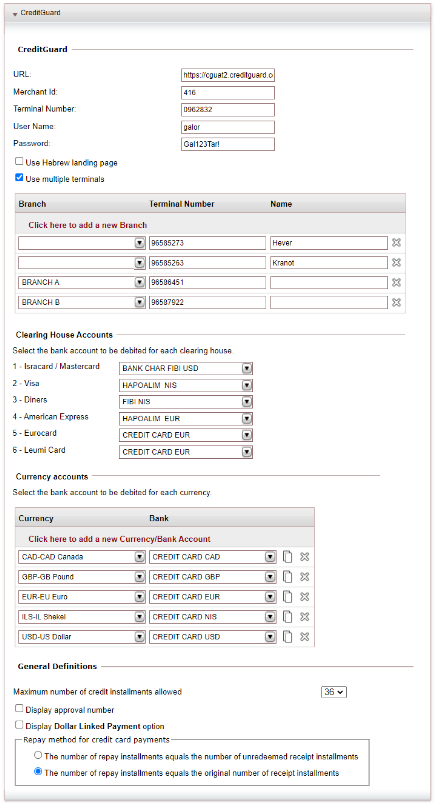The image size is (442, 810).
Task: Enable Display Dollar Linked Payment option
Action: (19, 725)
